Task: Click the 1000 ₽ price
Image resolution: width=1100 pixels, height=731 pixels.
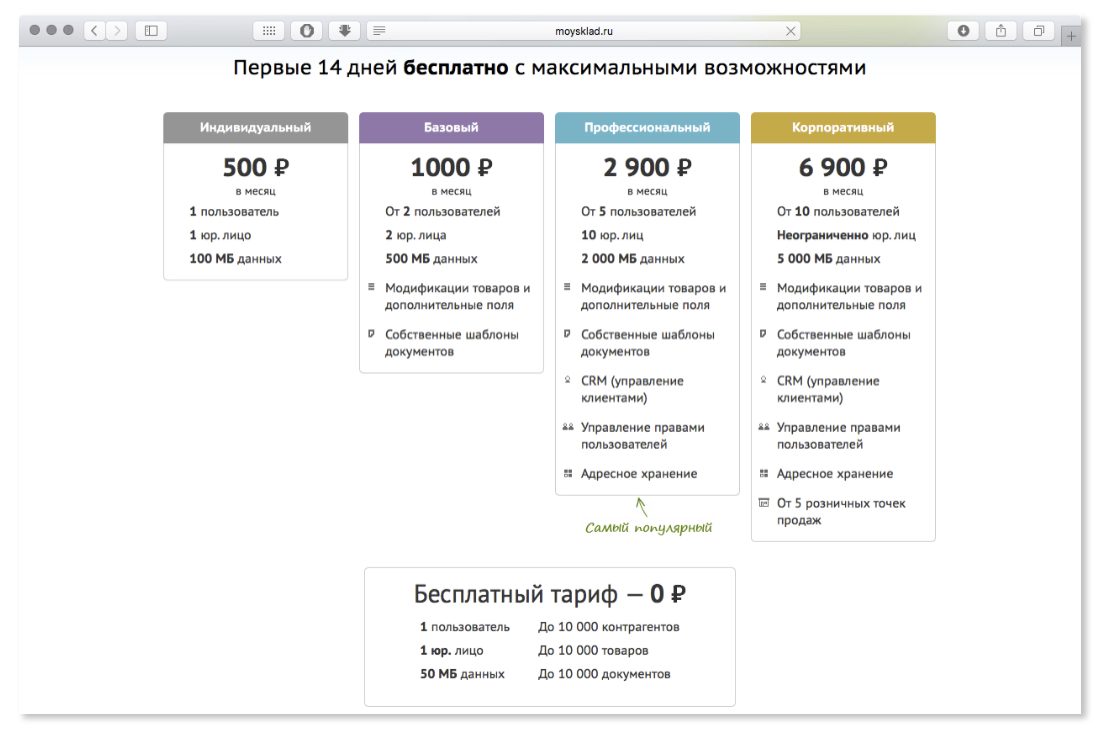Action: 451,168
